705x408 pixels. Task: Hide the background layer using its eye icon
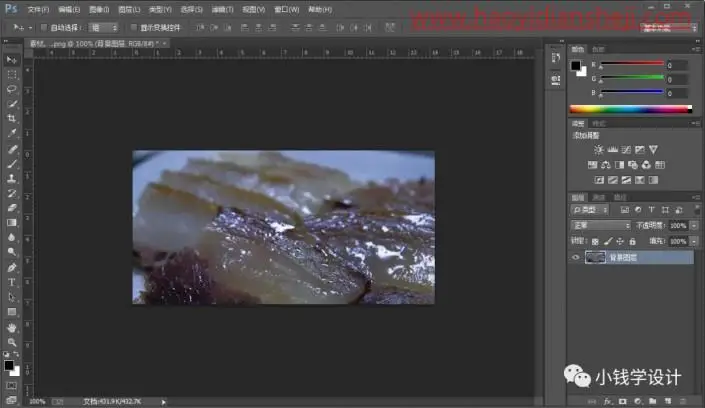coord(576,258)
